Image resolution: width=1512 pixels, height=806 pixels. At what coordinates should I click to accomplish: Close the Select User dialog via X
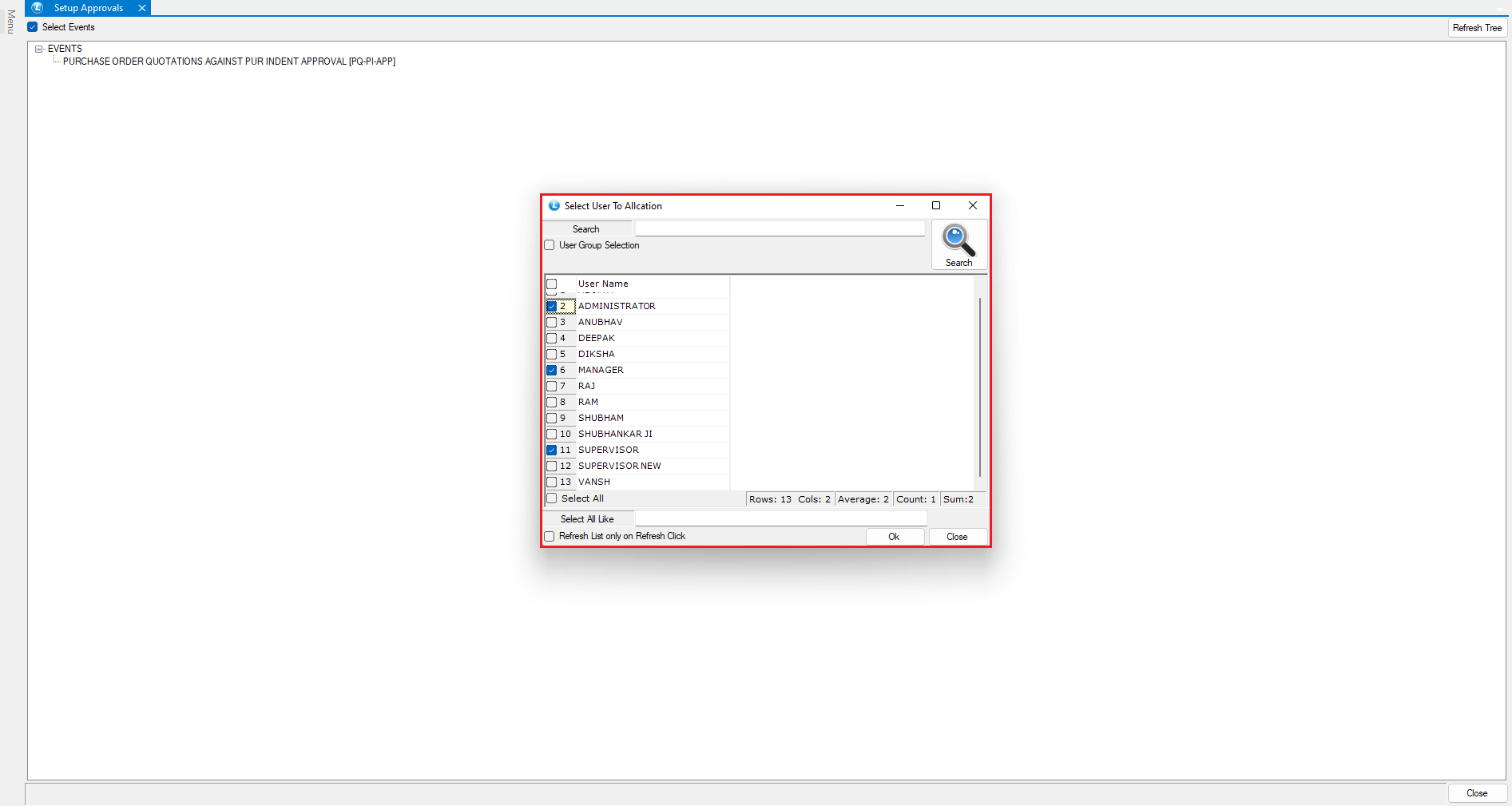(x=973, y=206)
